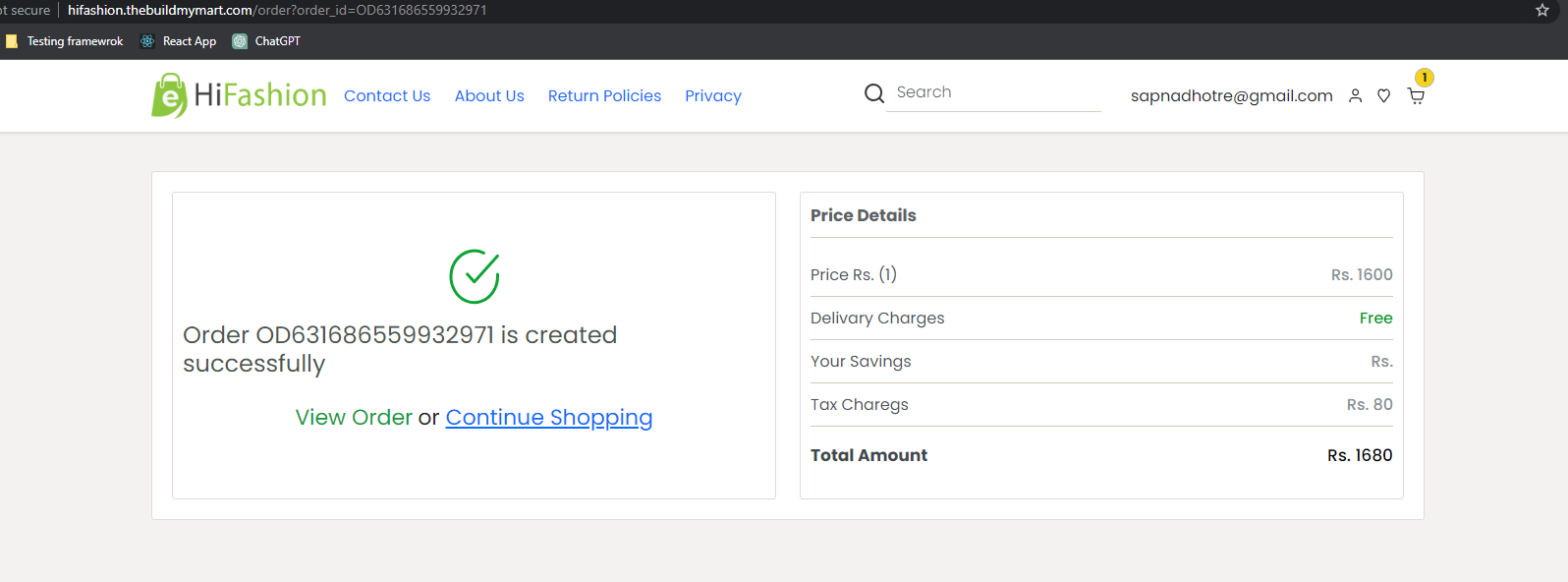
Task: Click the sapnadhotre@gmail.com account email
Action: coord(1232,95)
